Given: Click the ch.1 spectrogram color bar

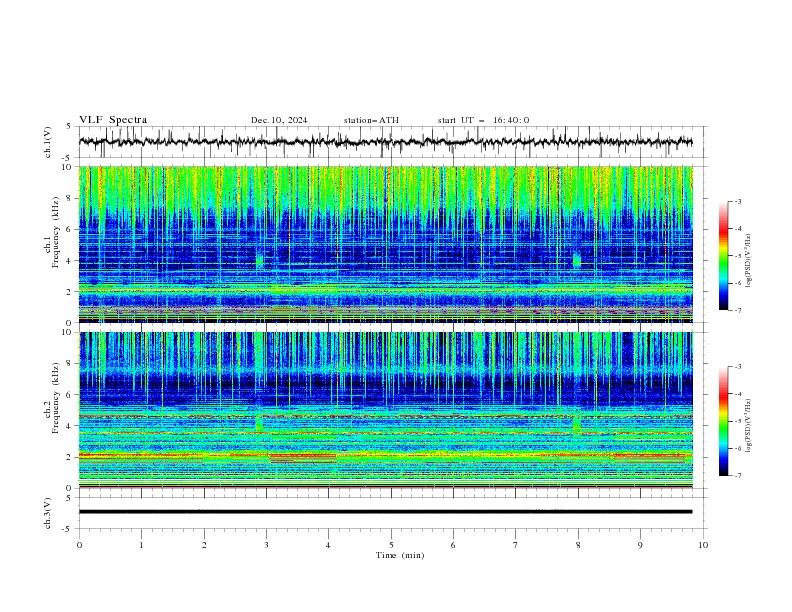Looking at the screenshot, I should (724, 256).
